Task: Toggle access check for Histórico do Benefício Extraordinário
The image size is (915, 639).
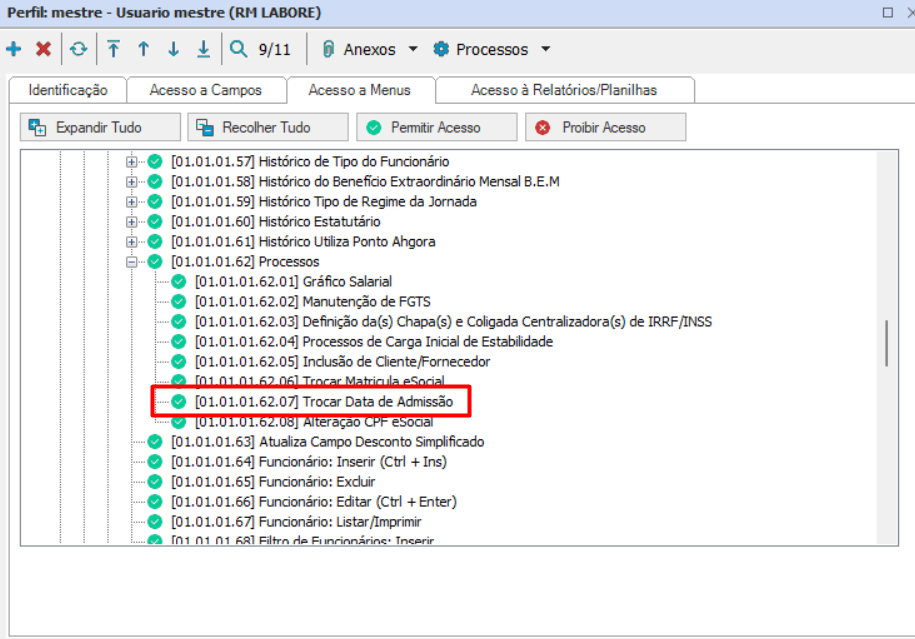Action: [x=155, y=181]
